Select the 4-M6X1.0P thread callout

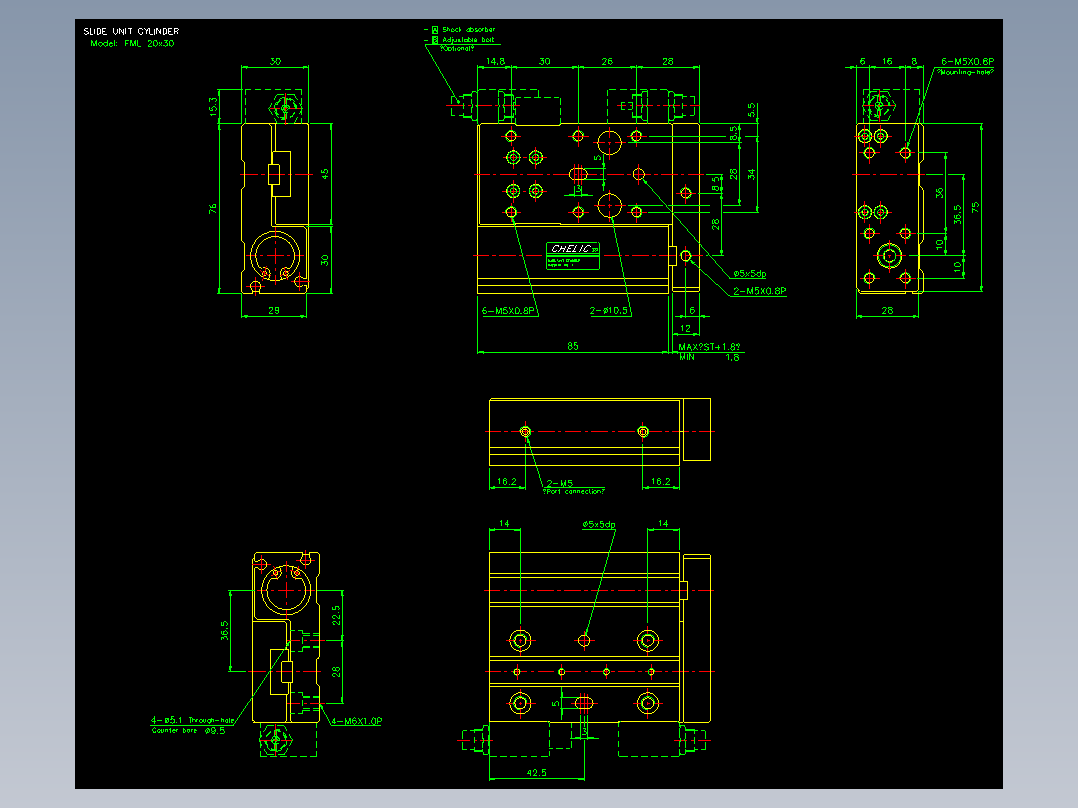coord(356,721)
